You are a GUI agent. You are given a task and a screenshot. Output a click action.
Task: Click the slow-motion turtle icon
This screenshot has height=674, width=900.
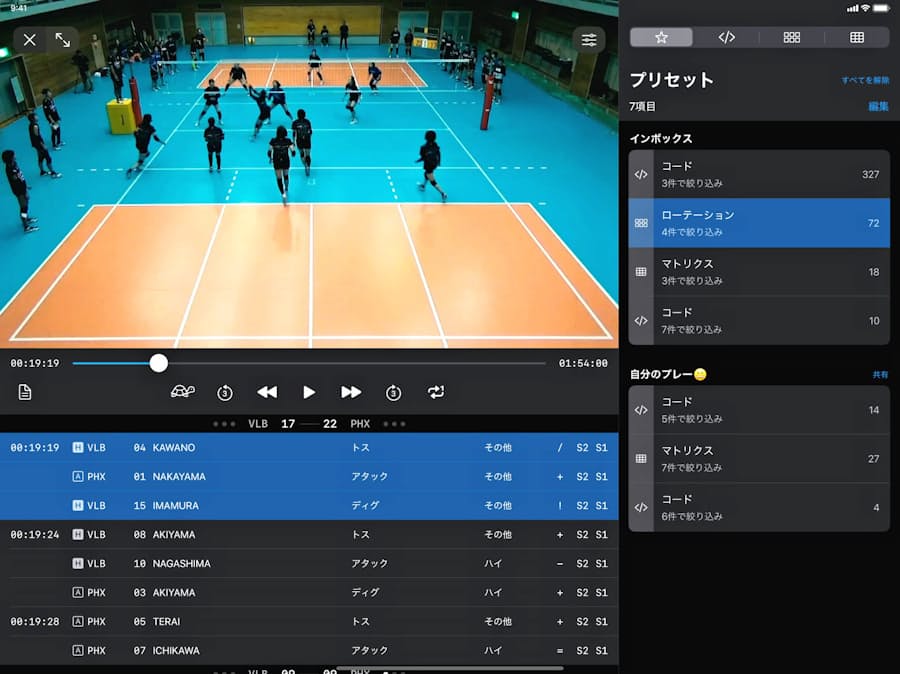pos(183,392)
